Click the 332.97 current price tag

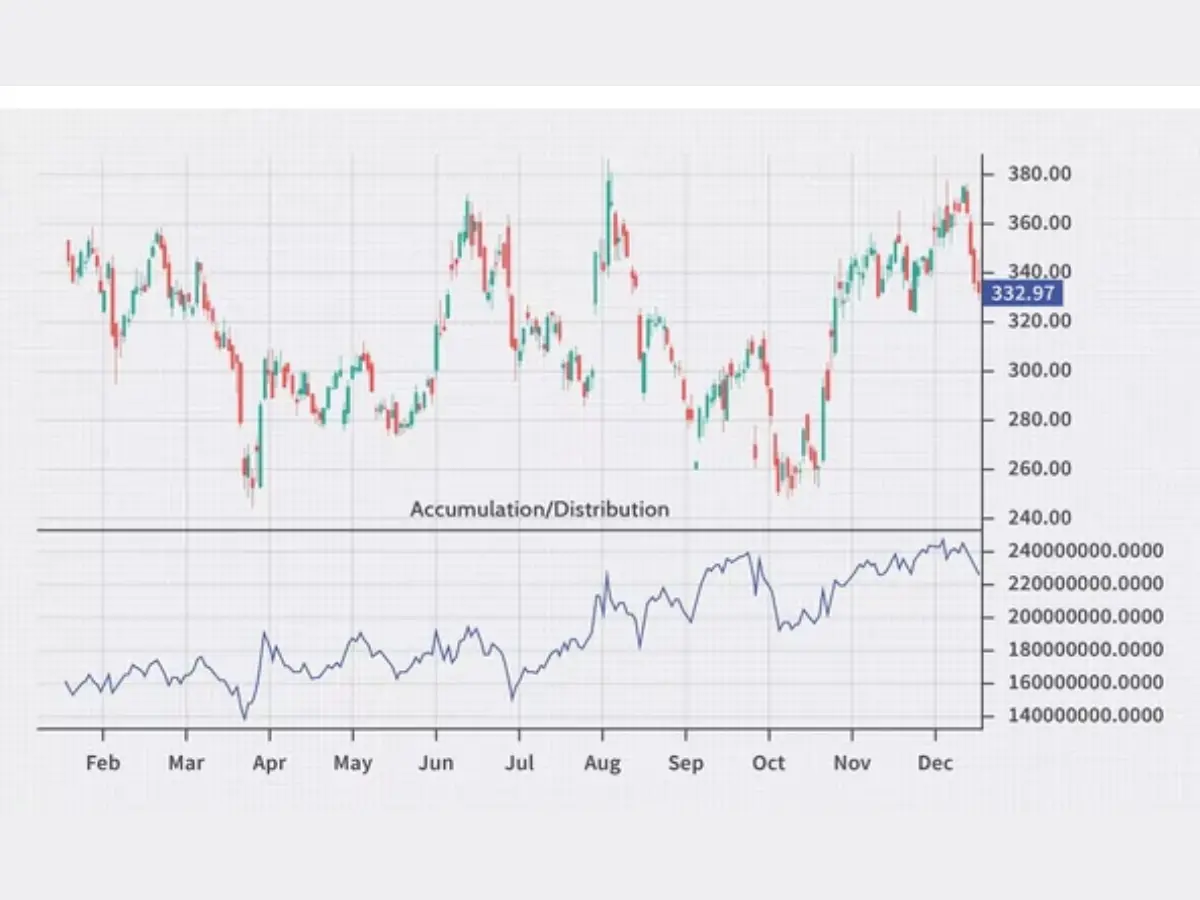click(x=1019, y=294)
